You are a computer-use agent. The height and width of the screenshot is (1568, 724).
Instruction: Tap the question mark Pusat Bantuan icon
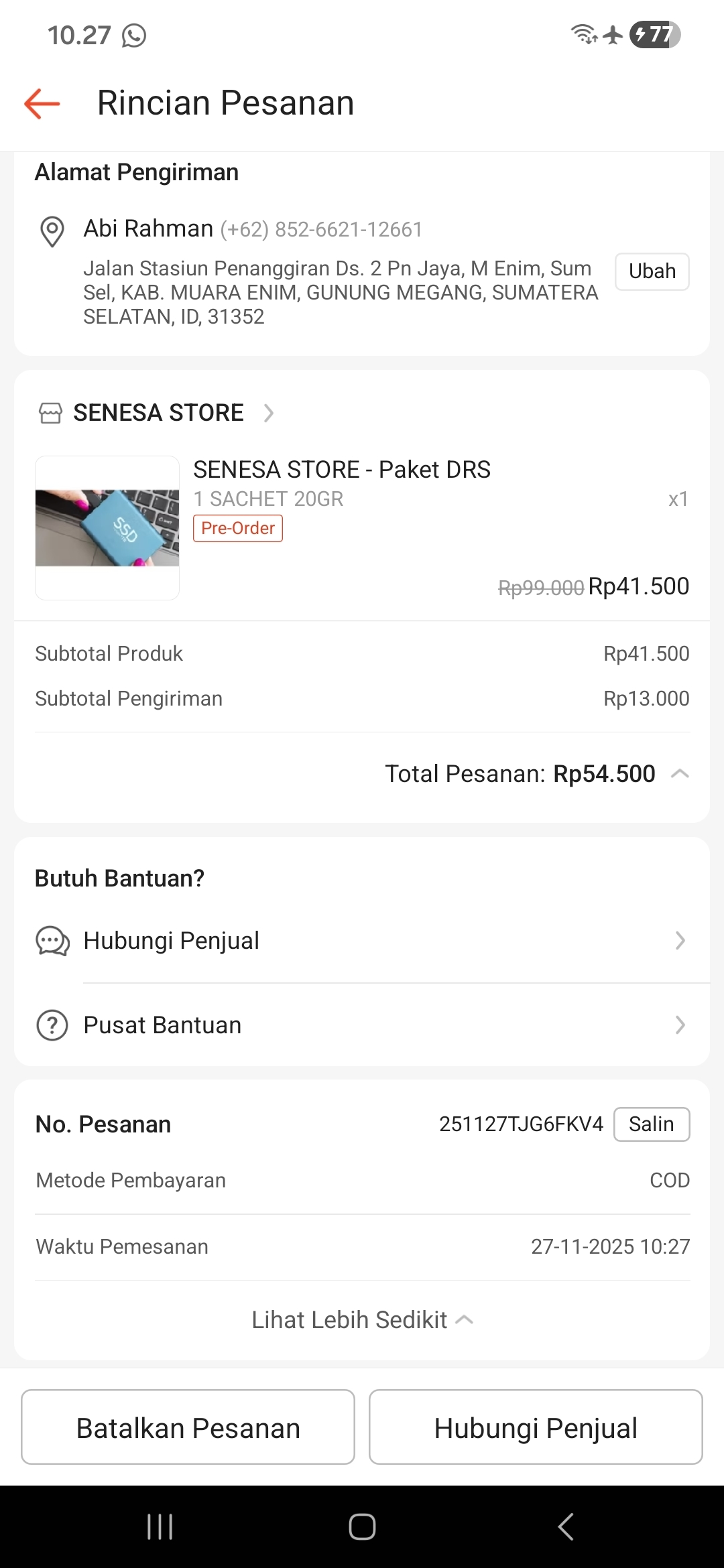[x=52, y=1025]
